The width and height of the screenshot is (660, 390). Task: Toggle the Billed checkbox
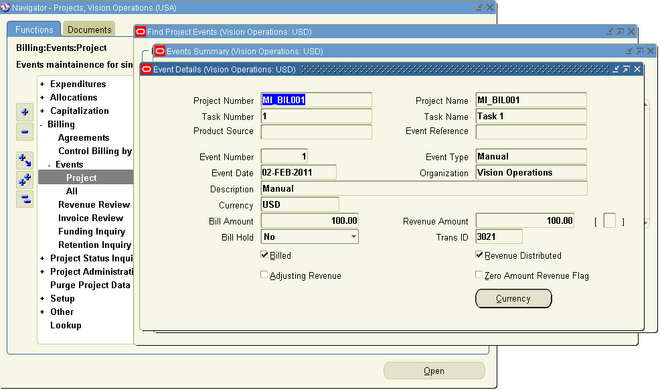click(264, 255)
